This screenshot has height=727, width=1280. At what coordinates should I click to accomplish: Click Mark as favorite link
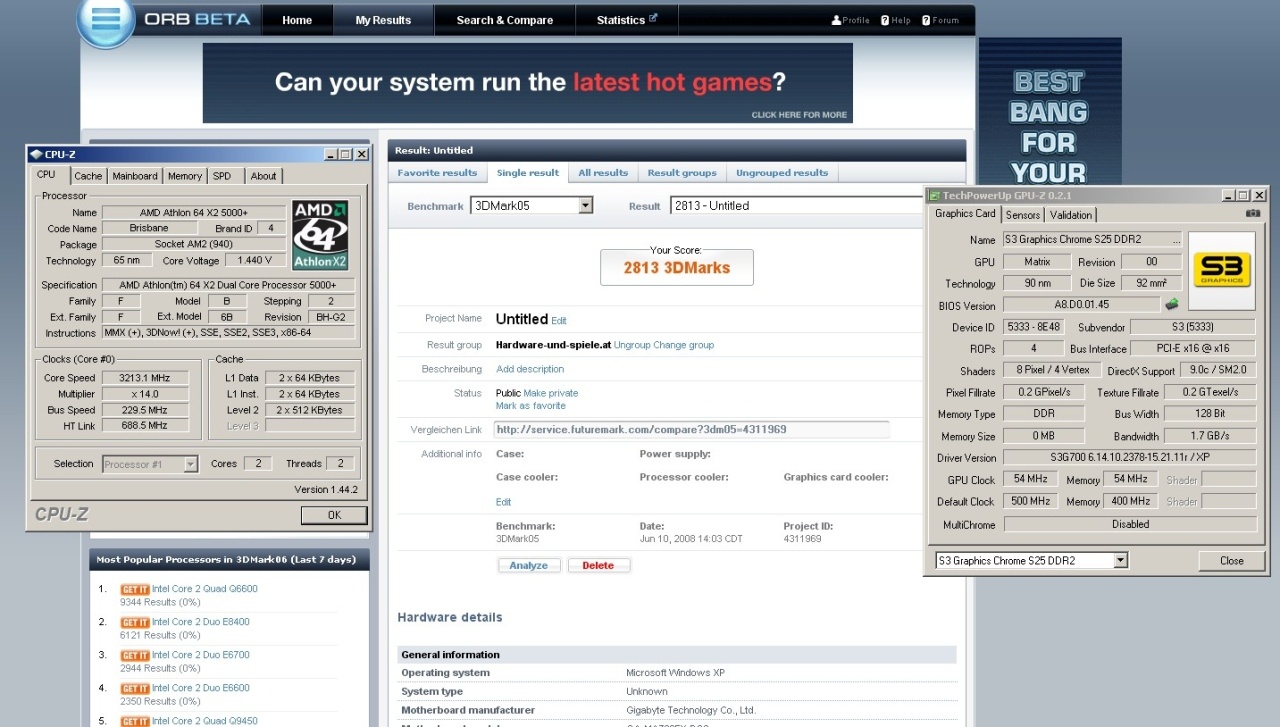tap(531, 406)
